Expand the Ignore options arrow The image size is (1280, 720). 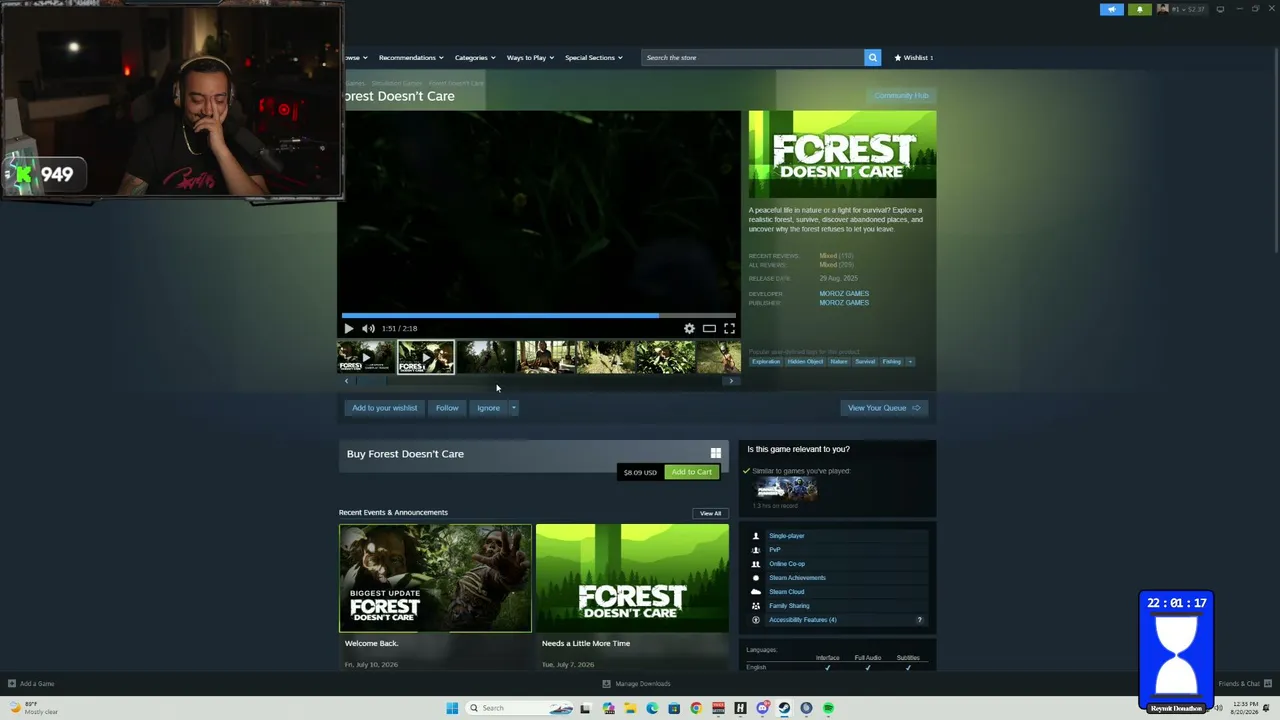[x=513, y=408]
